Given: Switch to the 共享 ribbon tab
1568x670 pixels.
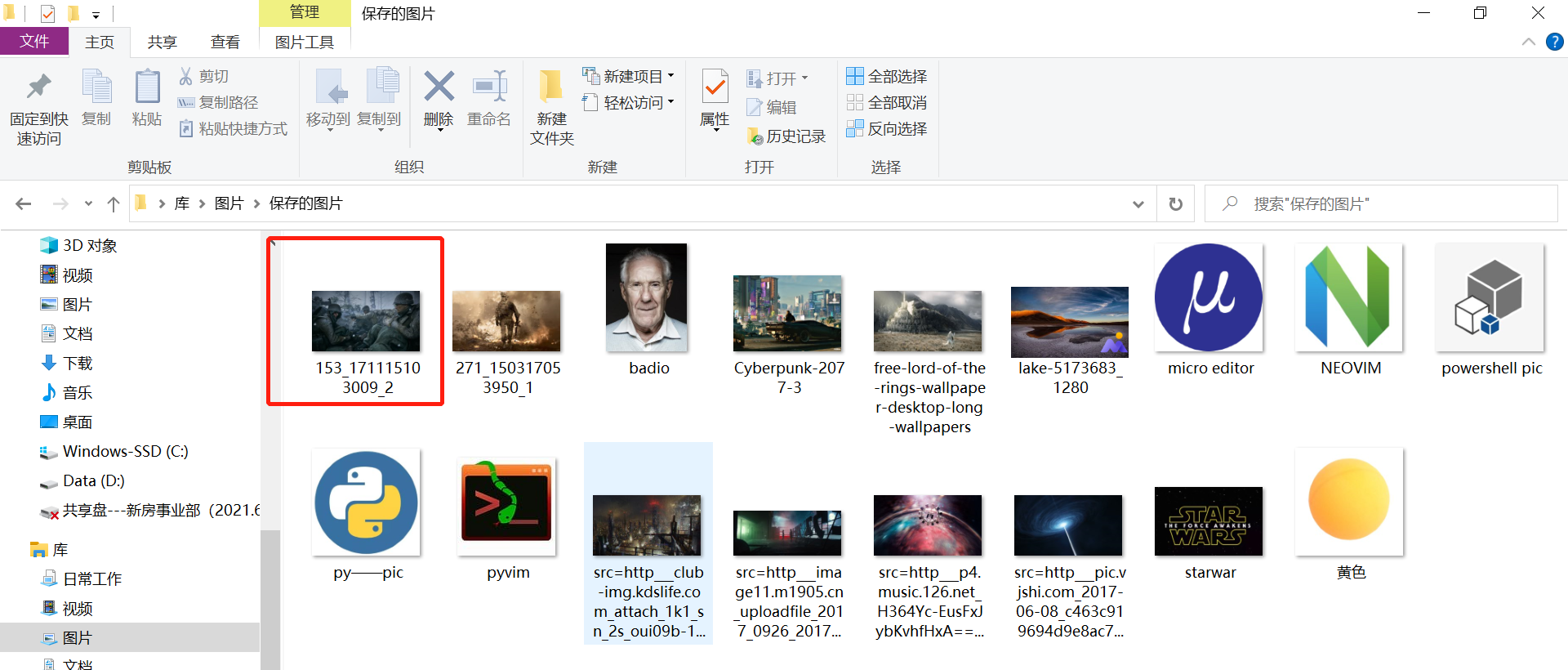Looking at the screenshot, I should click(x=163, y=42).
